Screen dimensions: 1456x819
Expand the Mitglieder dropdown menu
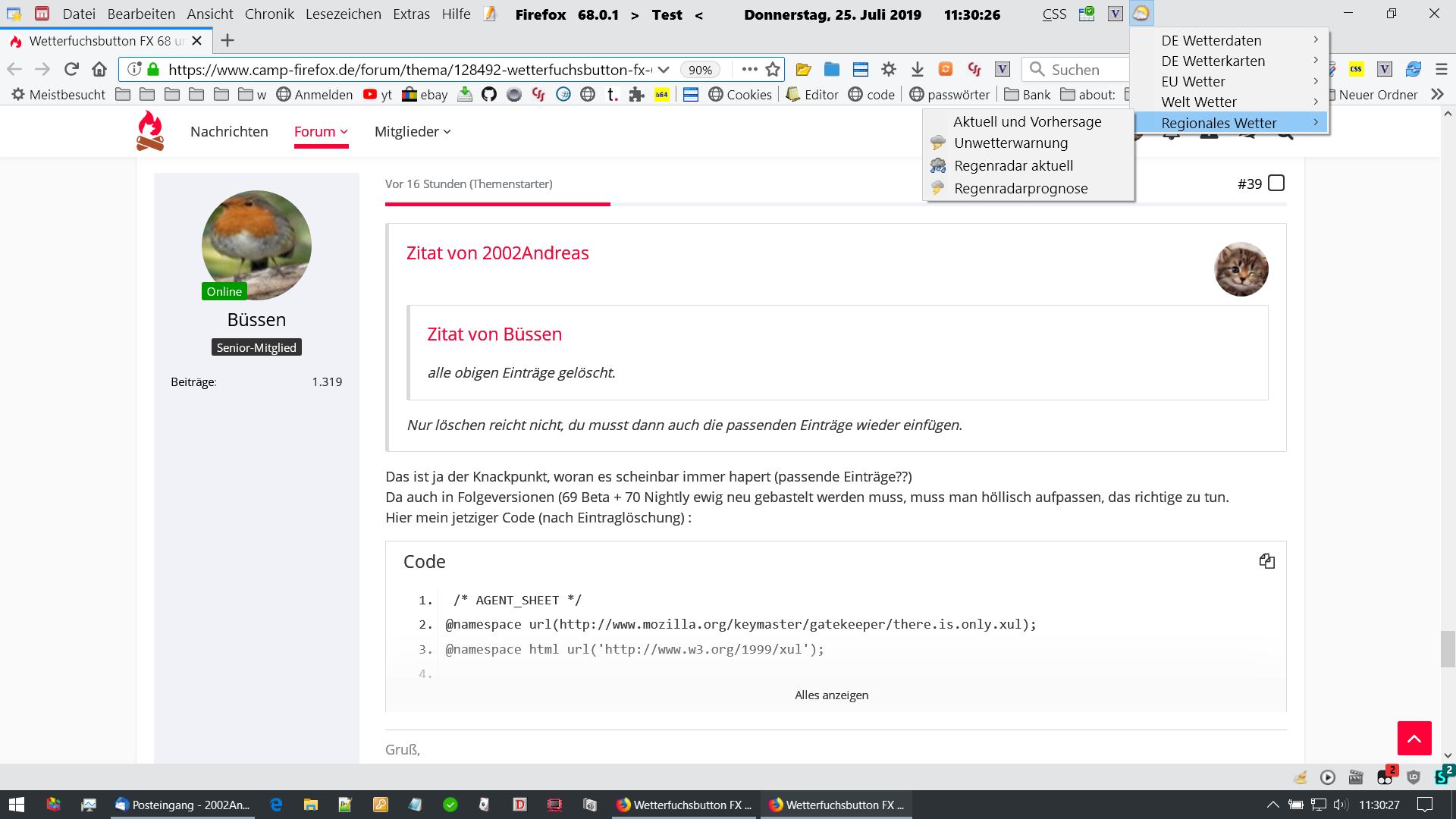[x=413, y=131]
